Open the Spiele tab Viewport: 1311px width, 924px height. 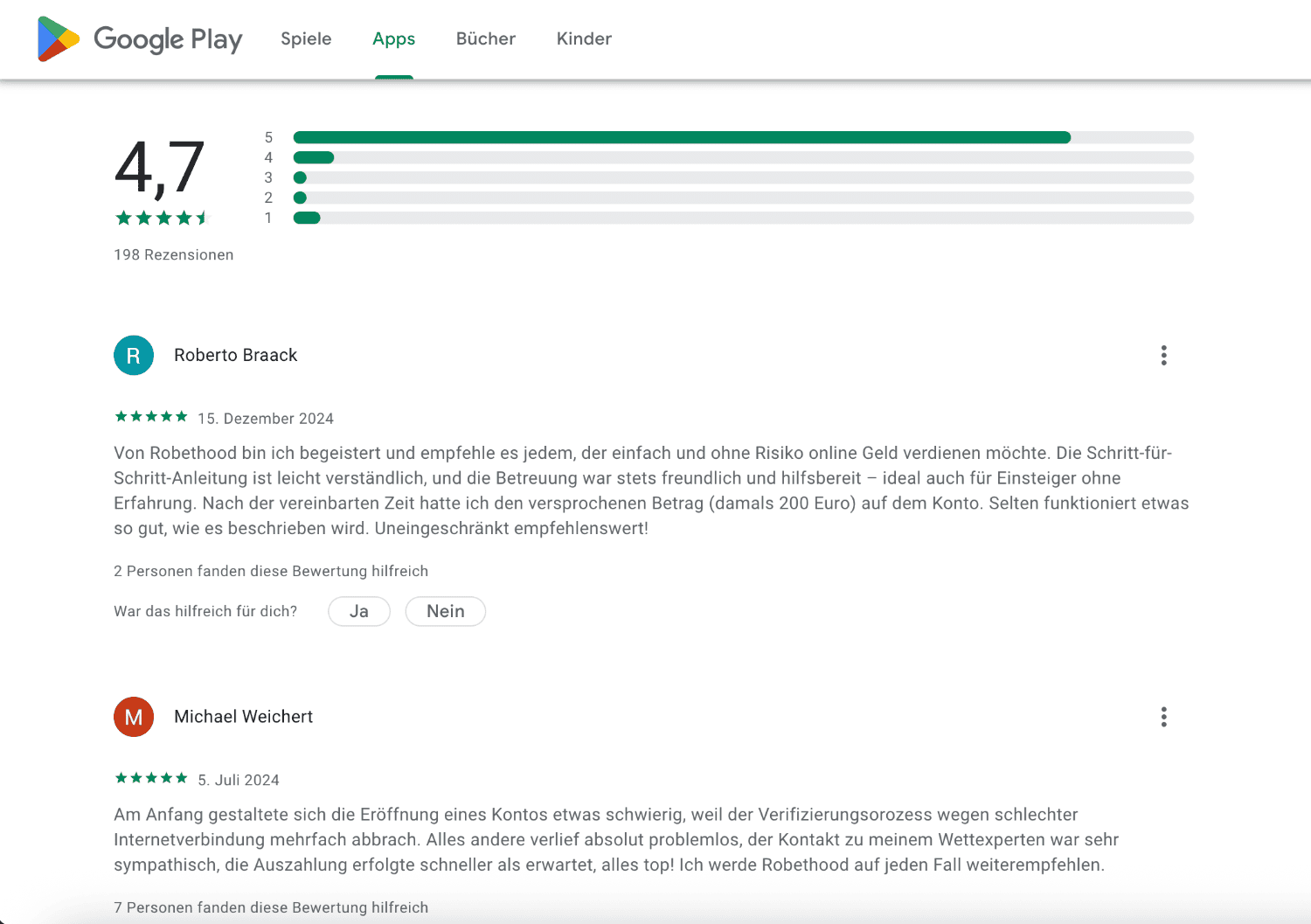(306, 38)
